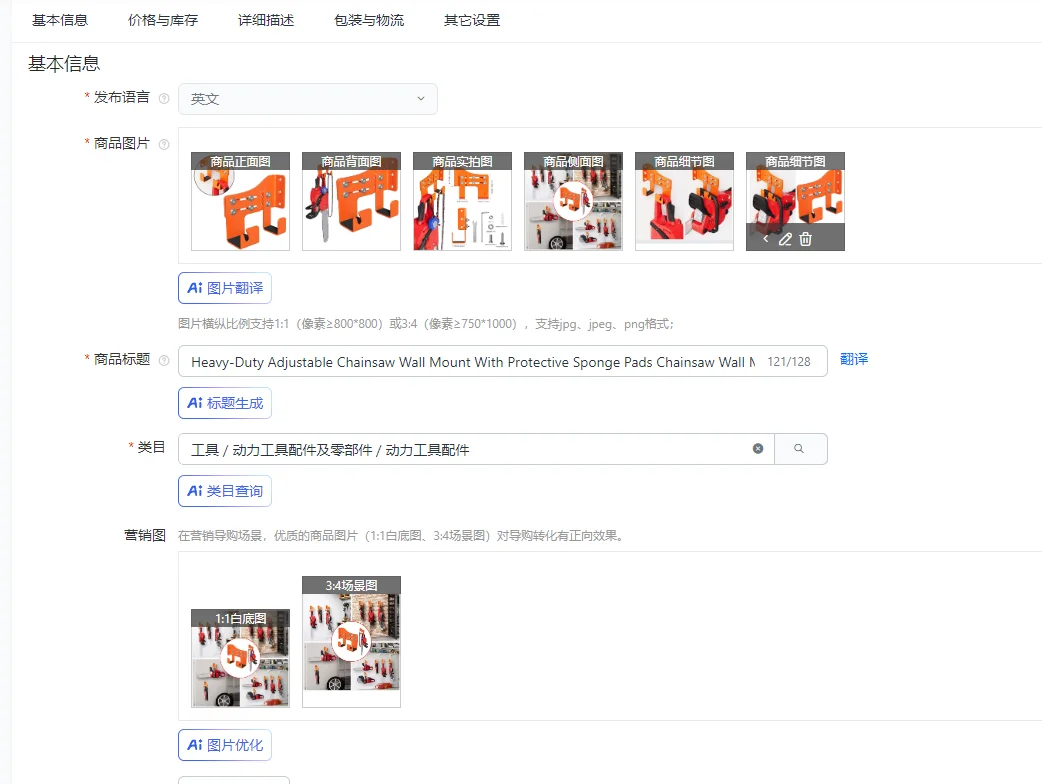Clear the category field with the X icon
The height and width of the screenshot is (784, 1042).
click(758, 448)
